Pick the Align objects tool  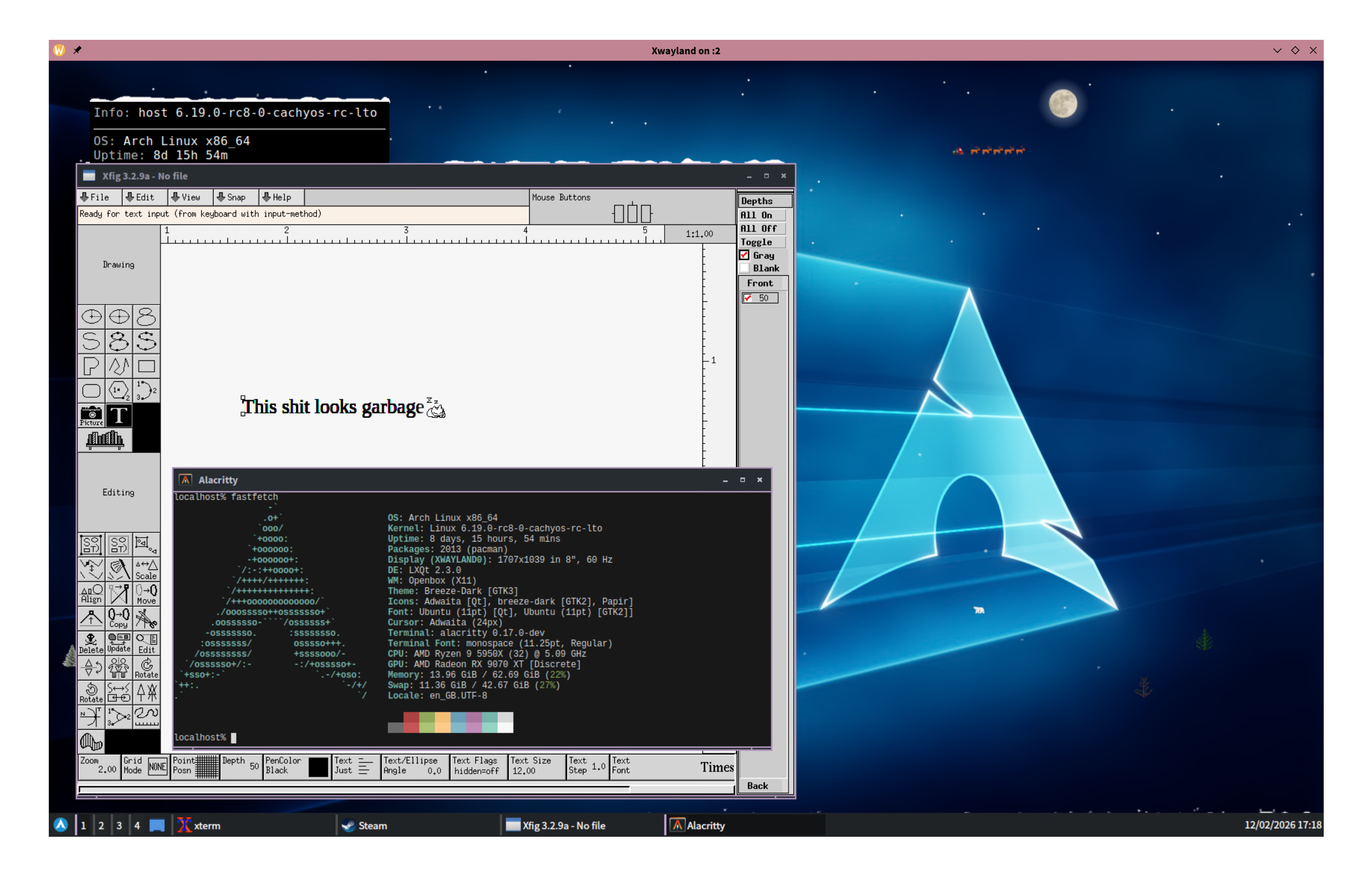click(x=91, y=594)
